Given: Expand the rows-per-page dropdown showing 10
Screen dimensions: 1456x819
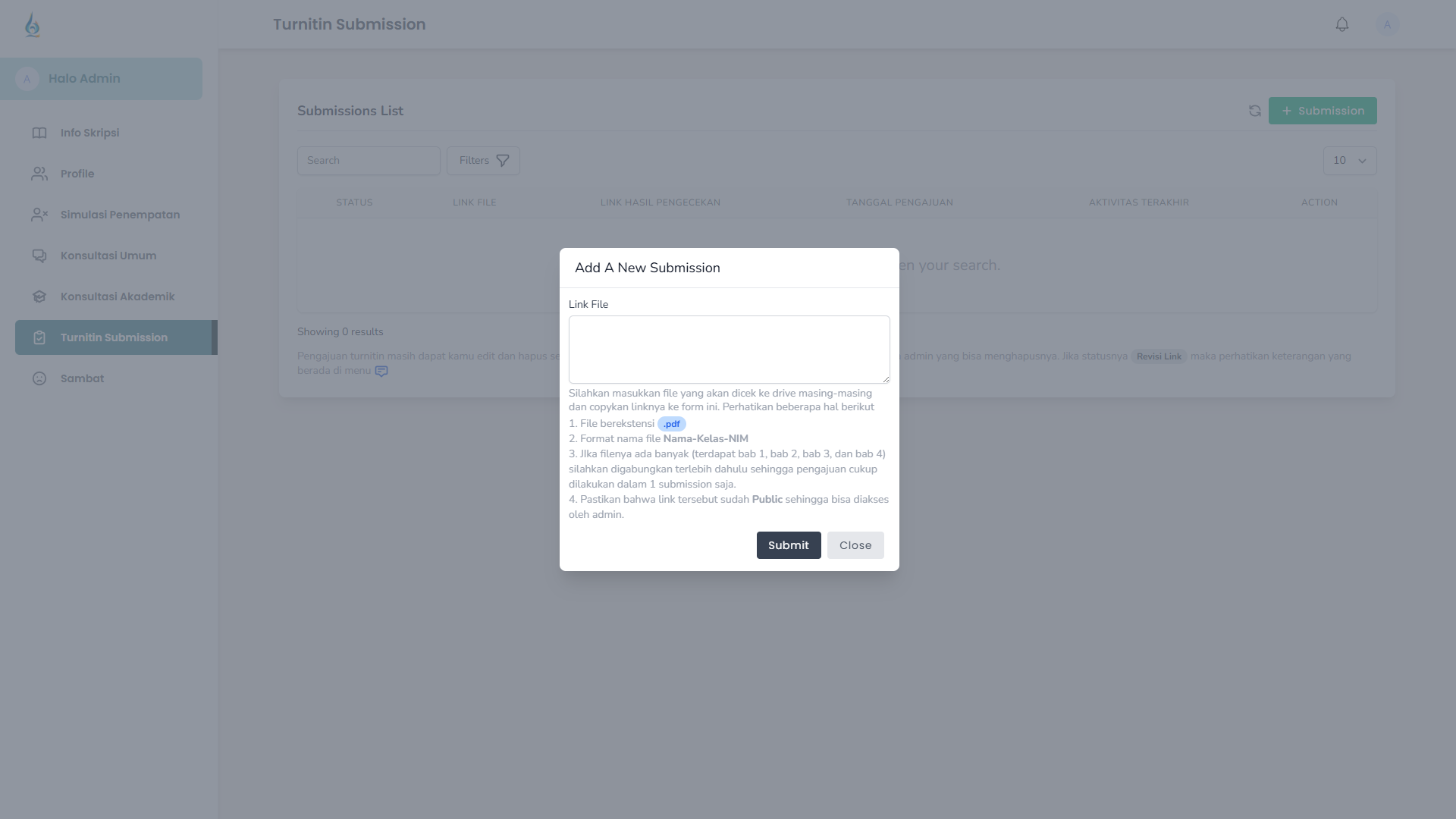Looking at the screenshot, I should (x=1350, y=161).
